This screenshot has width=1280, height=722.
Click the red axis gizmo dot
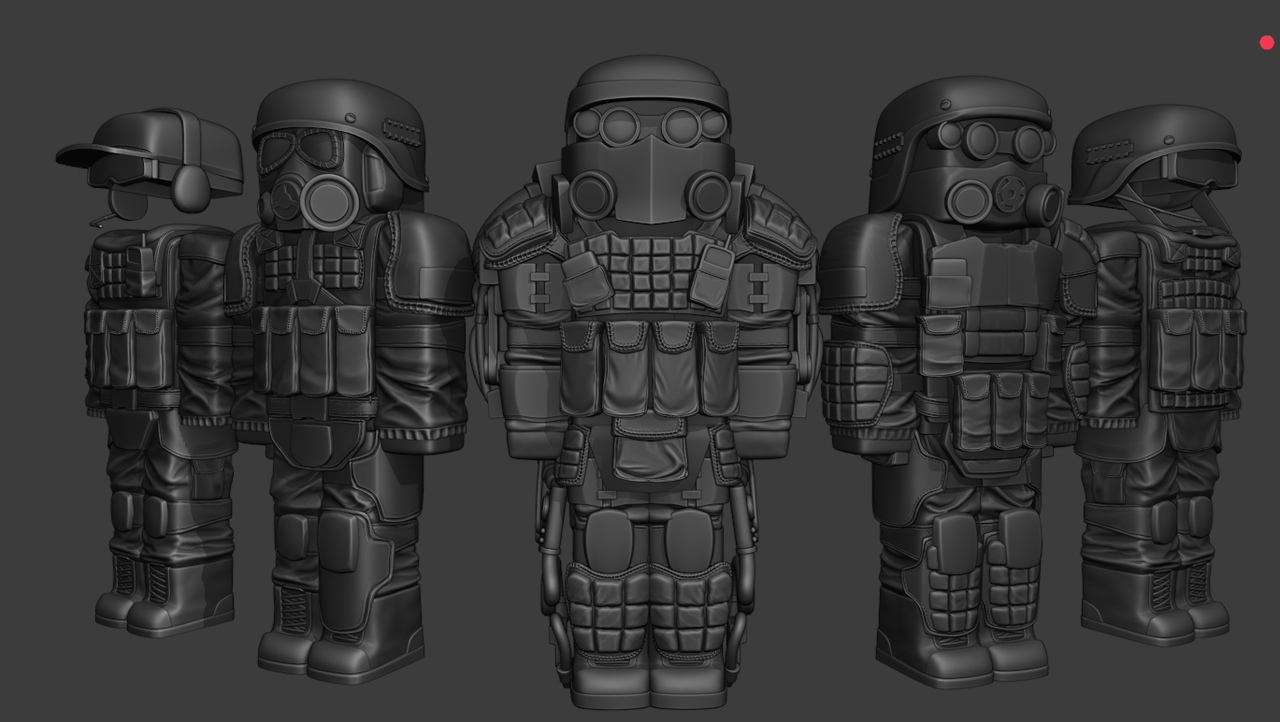pos(1267,42)
